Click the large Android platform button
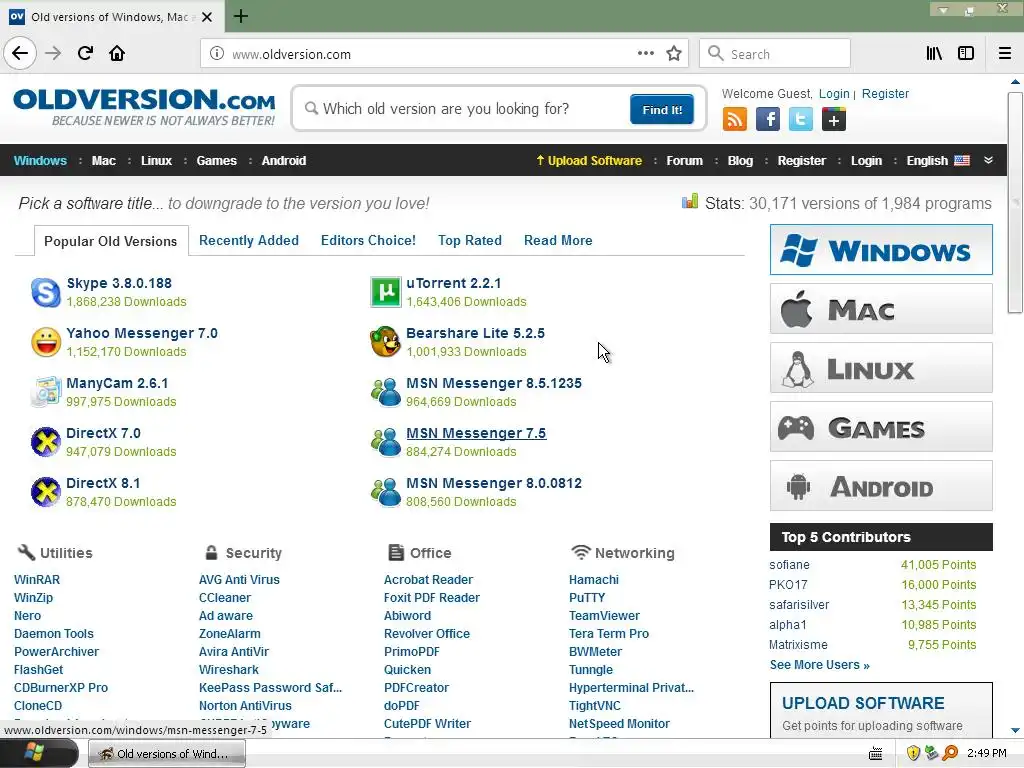This screenshot has height=768, width=1024. tap(881, 486)
